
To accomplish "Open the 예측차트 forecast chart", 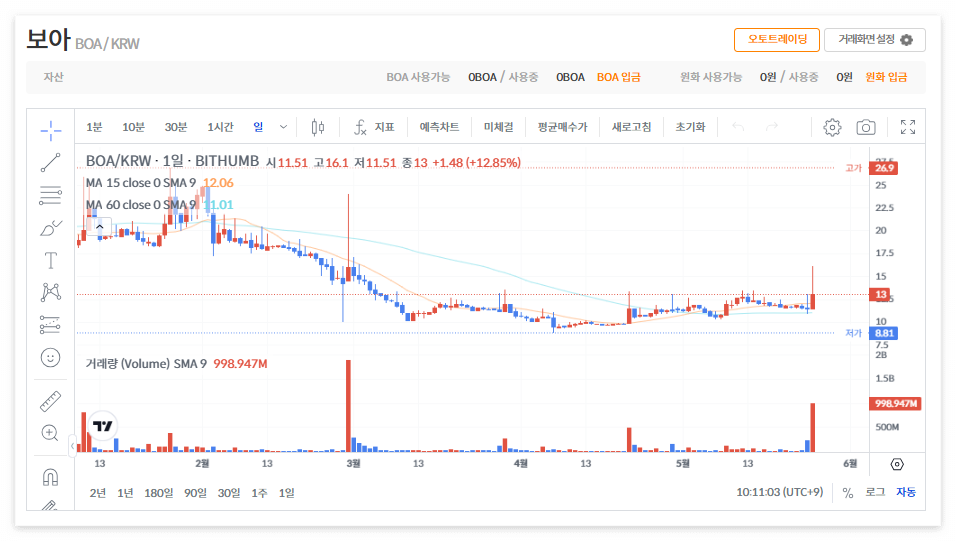I will pos(439,127).
